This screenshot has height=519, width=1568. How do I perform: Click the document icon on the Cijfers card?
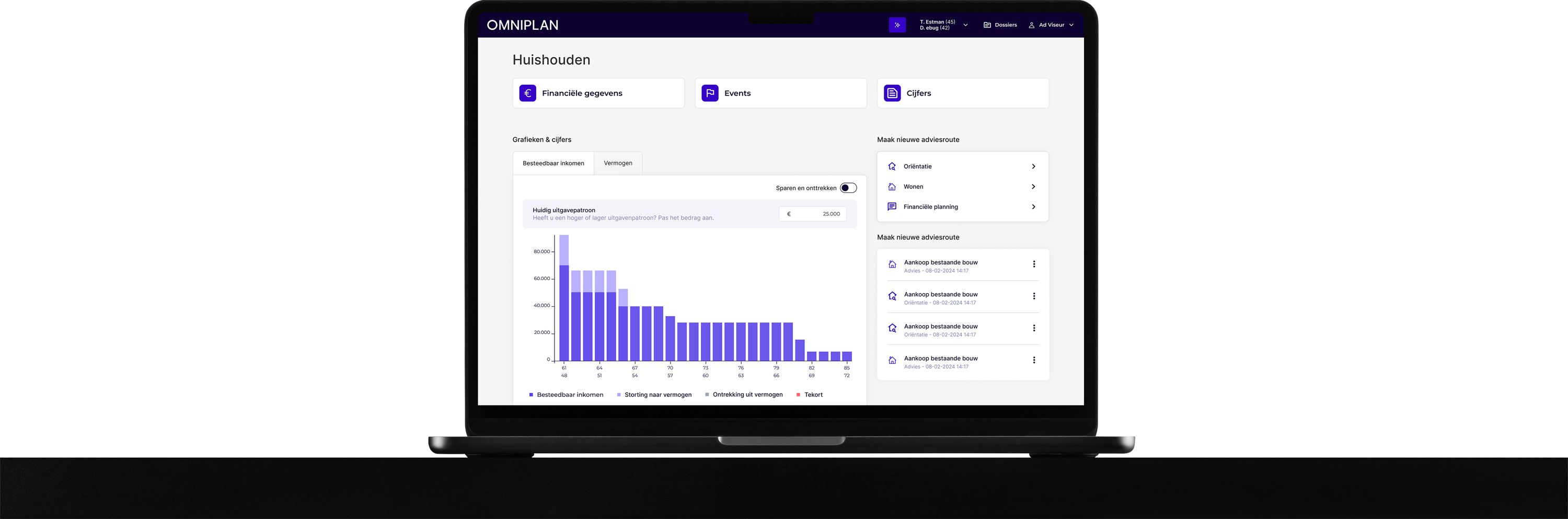tap(892, 93)
